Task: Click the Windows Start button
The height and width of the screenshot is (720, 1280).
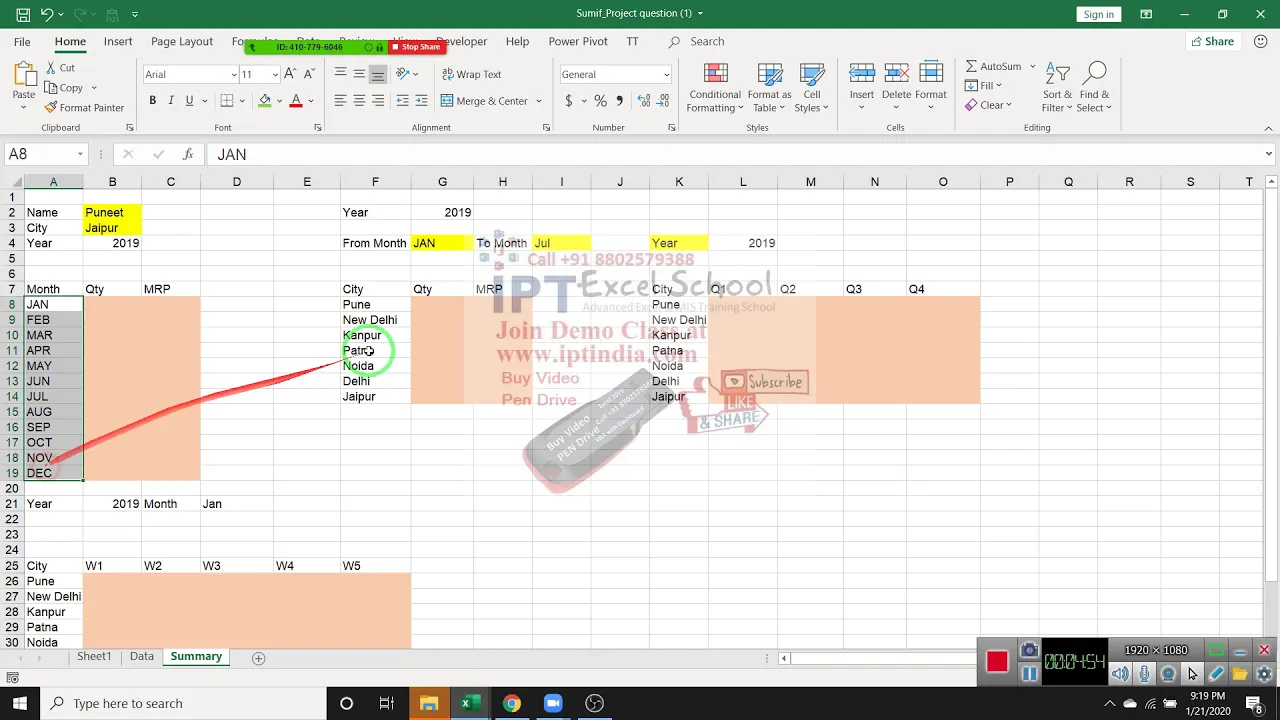Action: click(20, 703)
